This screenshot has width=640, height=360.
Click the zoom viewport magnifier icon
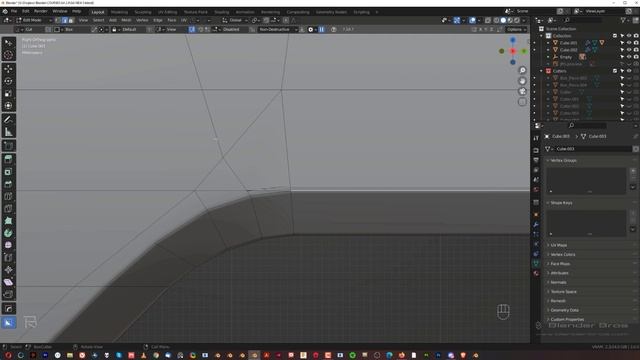click(x=522, y=70)
